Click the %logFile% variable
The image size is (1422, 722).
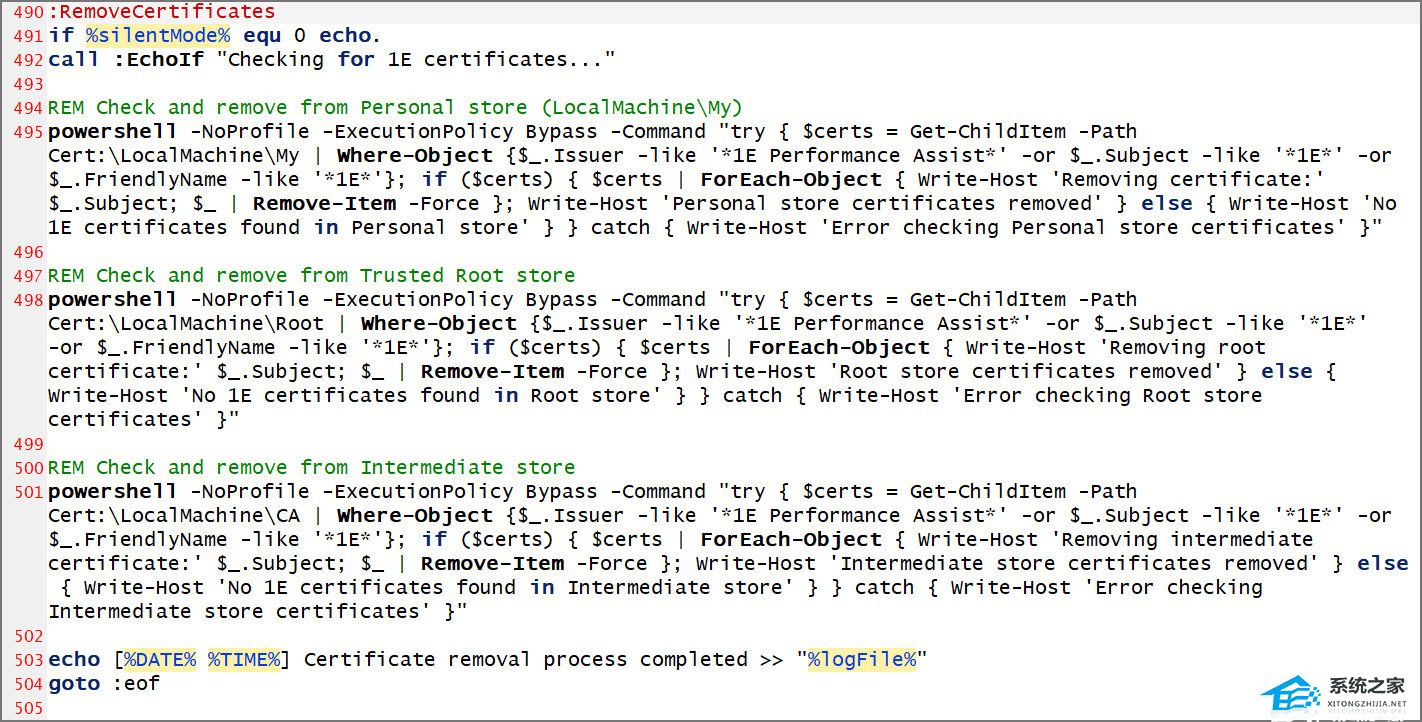click(x=862, y=659)
